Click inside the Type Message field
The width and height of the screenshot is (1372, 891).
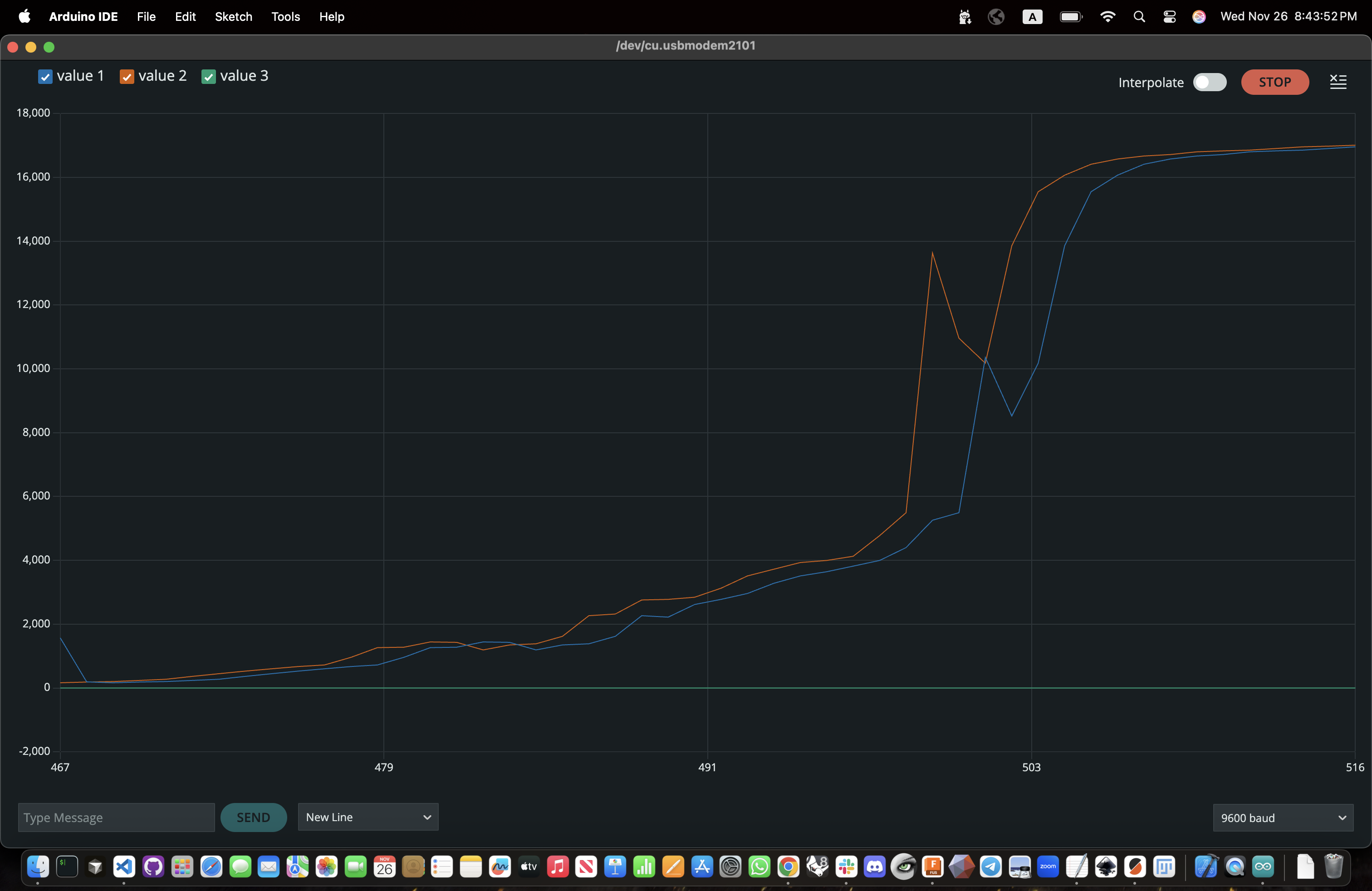point(115,817)
